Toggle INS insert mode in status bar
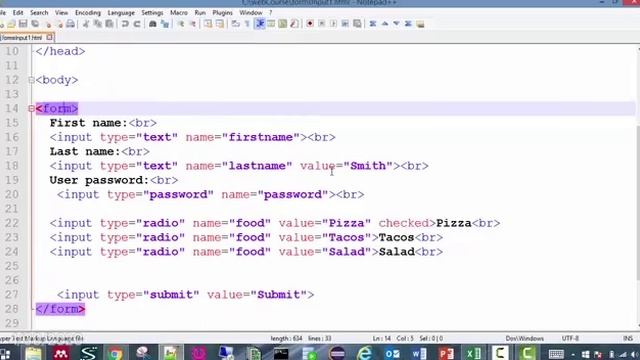The image size is (640, 360). point(628,338)
